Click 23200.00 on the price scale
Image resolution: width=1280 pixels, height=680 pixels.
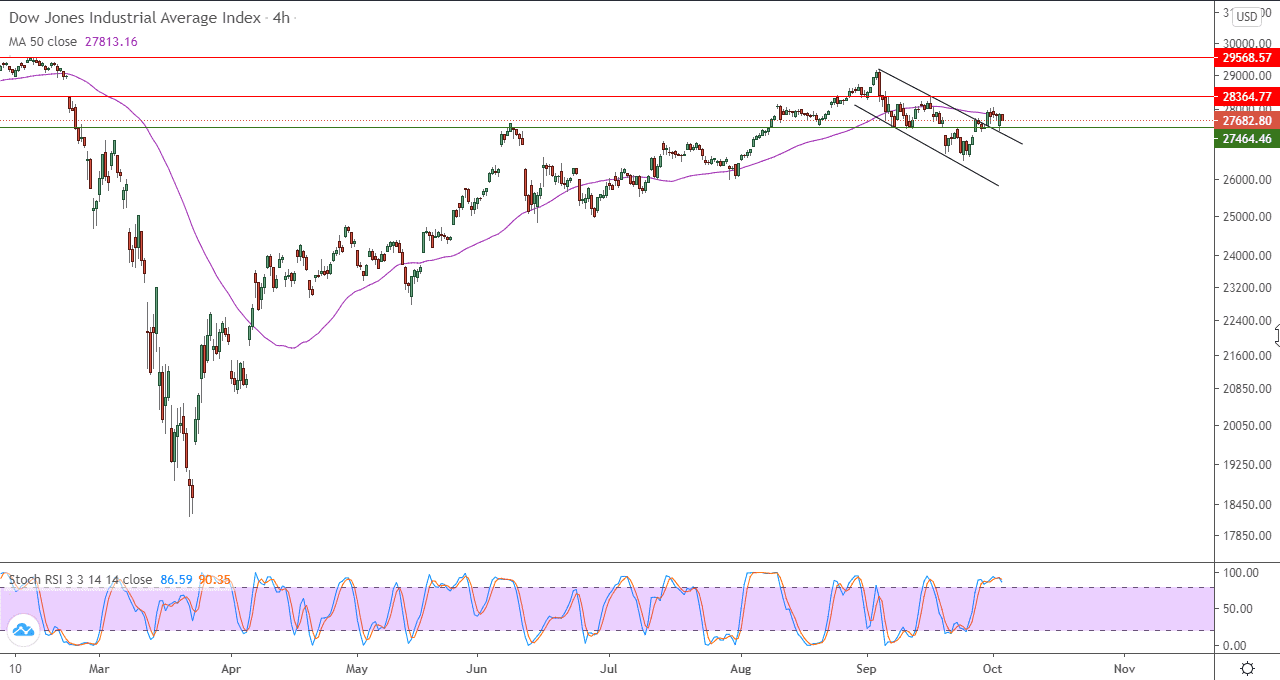1246,288
